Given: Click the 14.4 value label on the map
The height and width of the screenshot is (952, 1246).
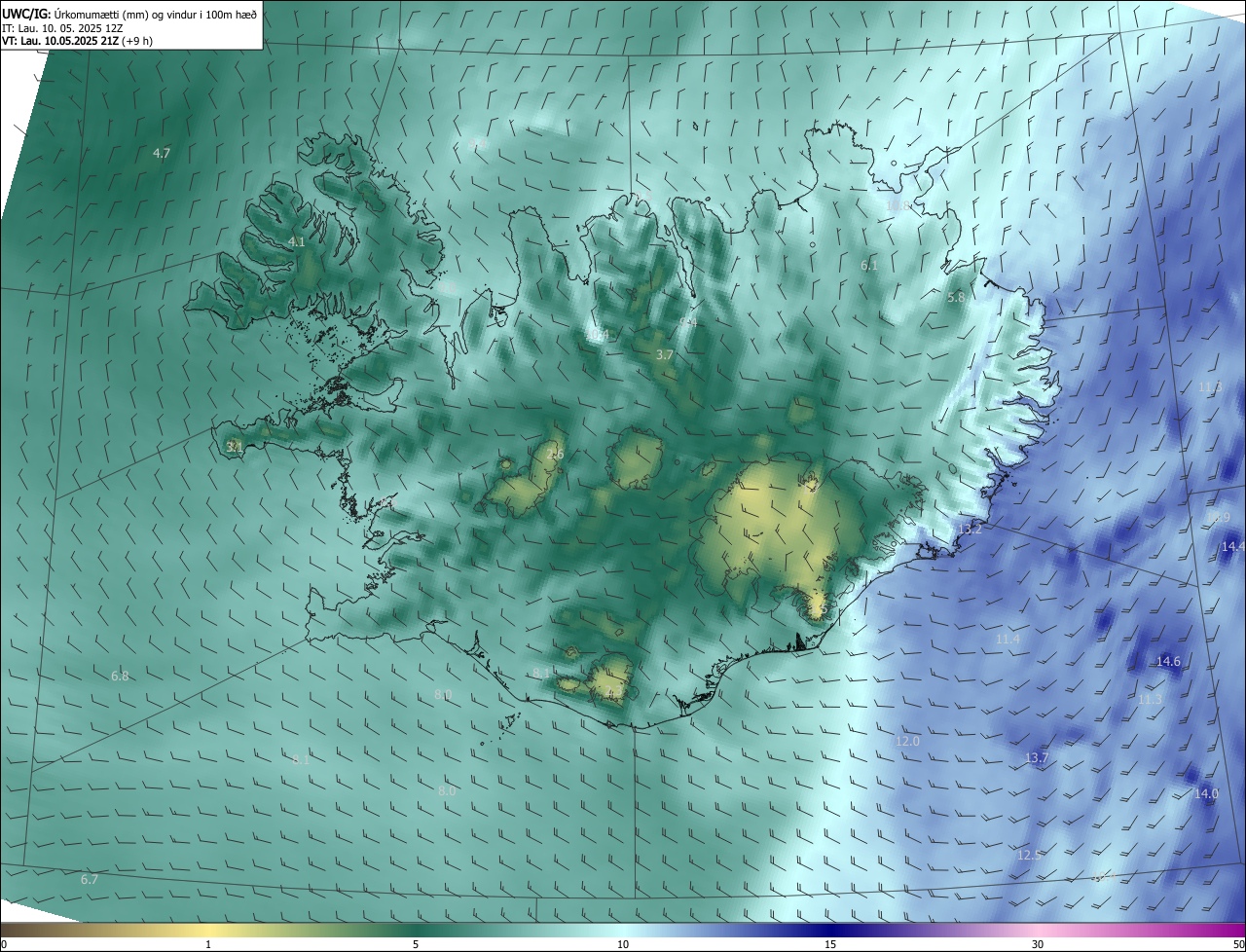Looking at the screenshot, I should [1232, 547].
